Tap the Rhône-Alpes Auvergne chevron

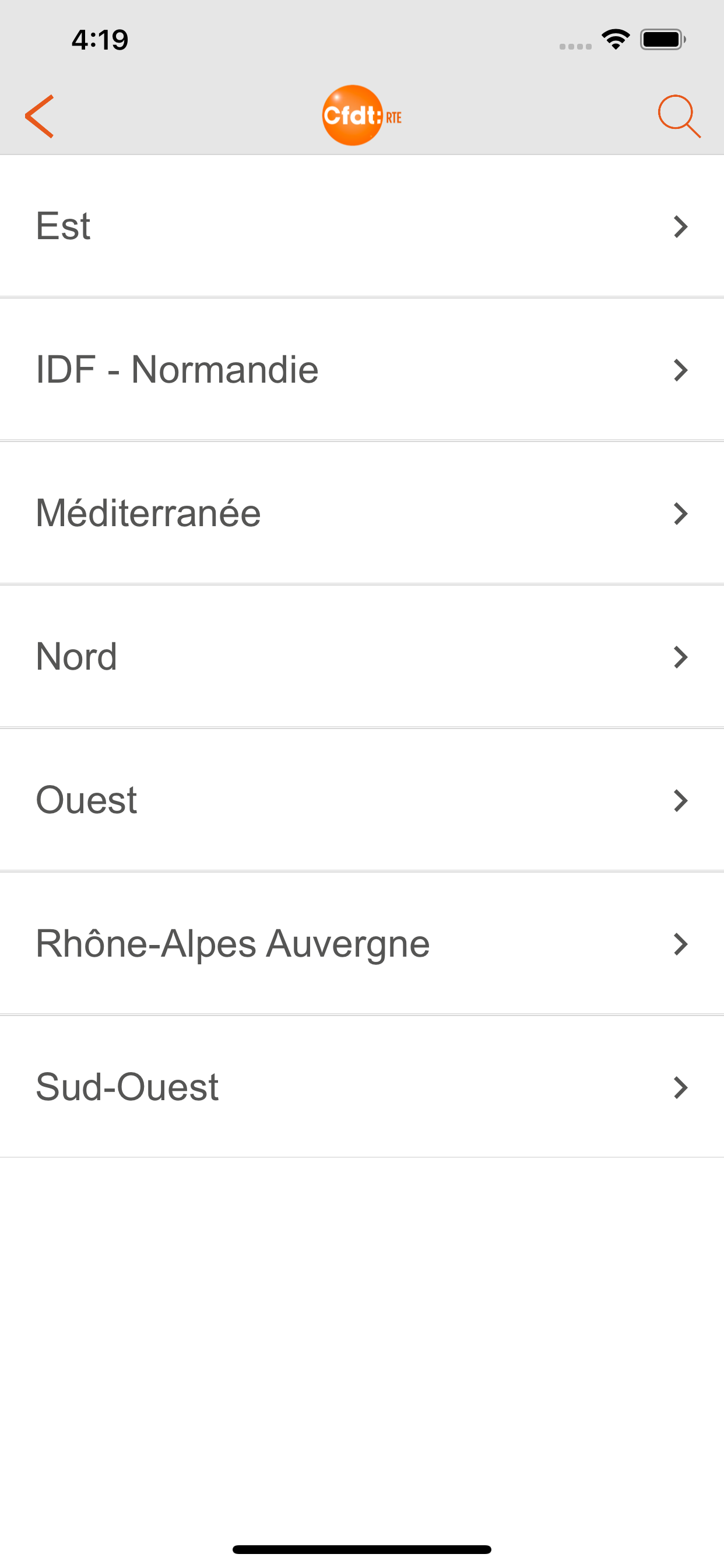point(680,944)
